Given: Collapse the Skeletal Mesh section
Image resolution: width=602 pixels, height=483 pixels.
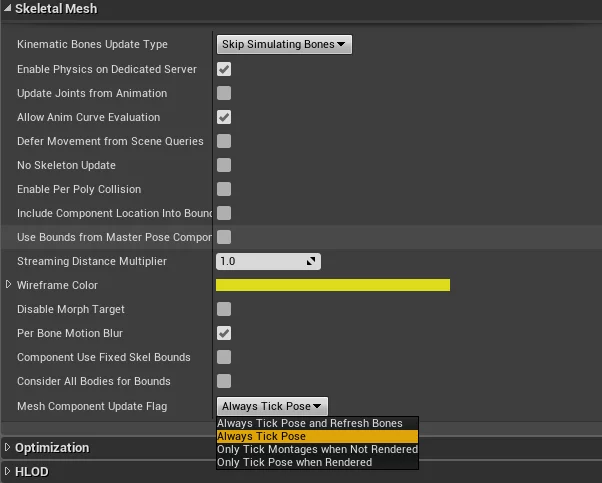Looking at the screenshot, I should 9,8.
